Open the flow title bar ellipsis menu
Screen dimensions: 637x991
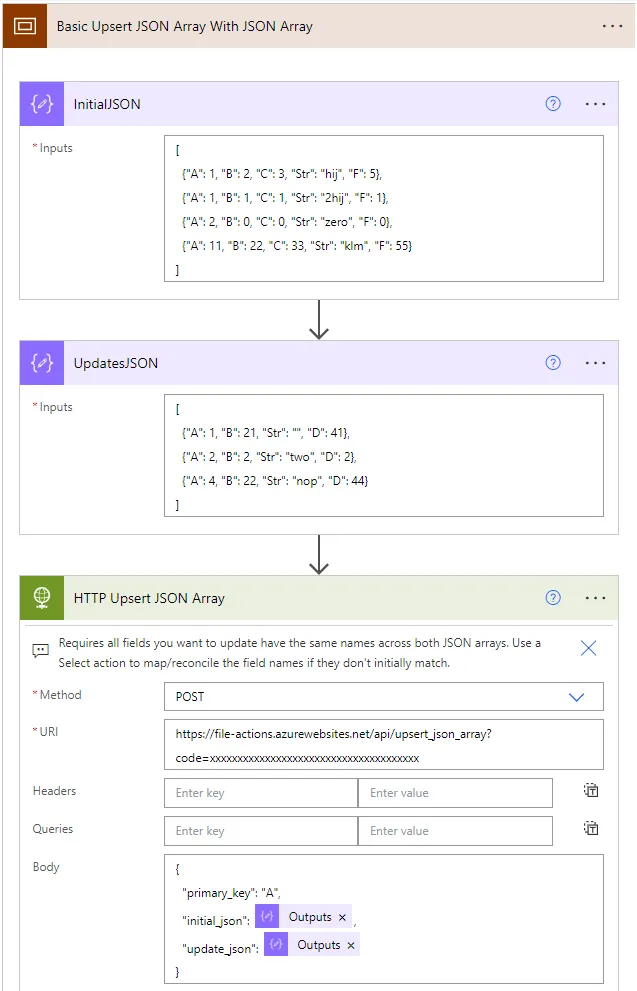click(x=613, y=25)
